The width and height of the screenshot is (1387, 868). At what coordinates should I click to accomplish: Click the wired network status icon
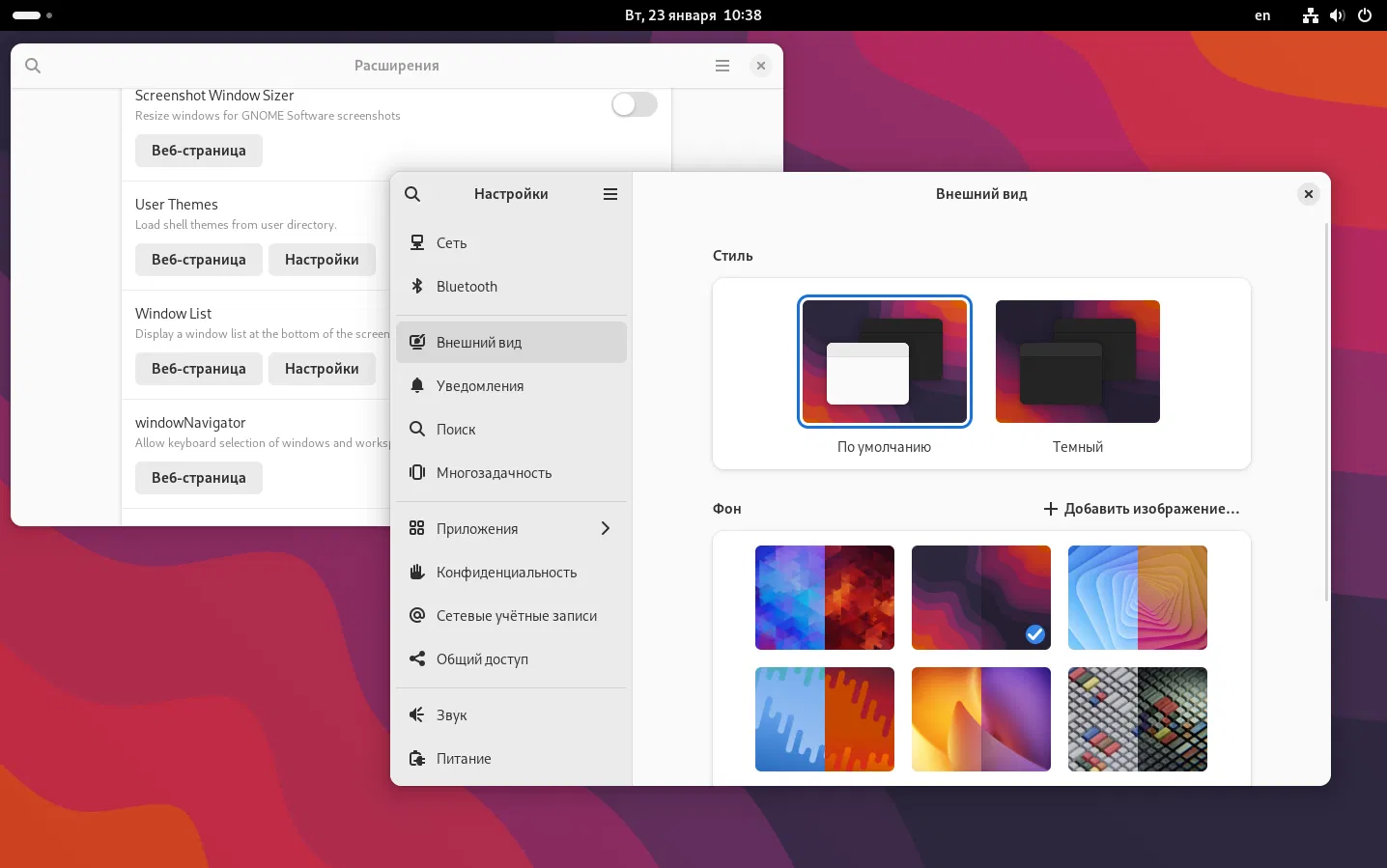[1311, 15]
